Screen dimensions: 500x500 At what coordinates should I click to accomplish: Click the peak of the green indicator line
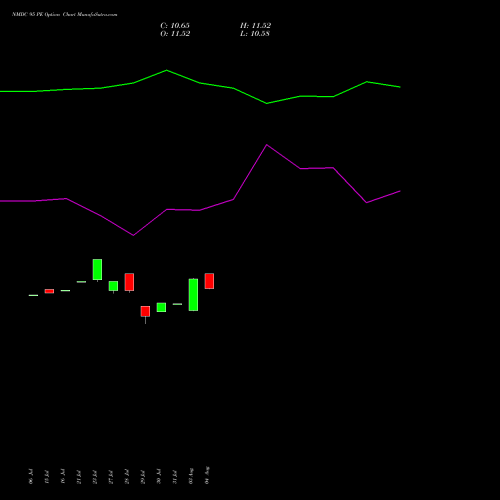point(167,70)
